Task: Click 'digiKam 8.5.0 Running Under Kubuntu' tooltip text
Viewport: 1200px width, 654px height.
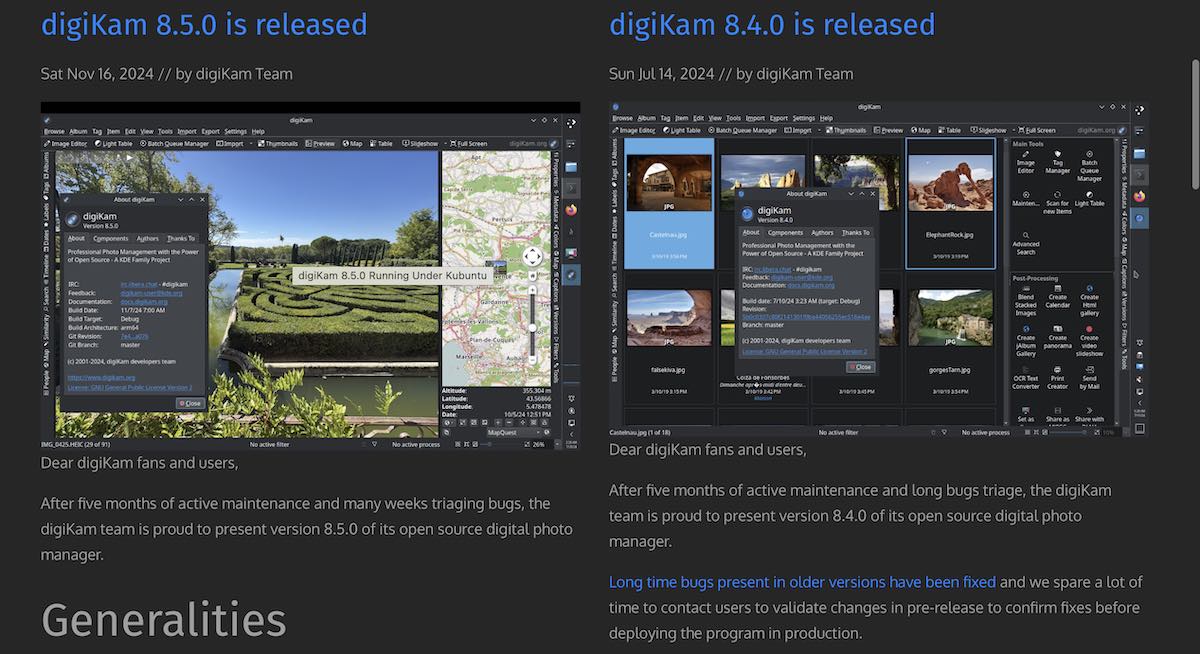Action: tap(392, 274)
